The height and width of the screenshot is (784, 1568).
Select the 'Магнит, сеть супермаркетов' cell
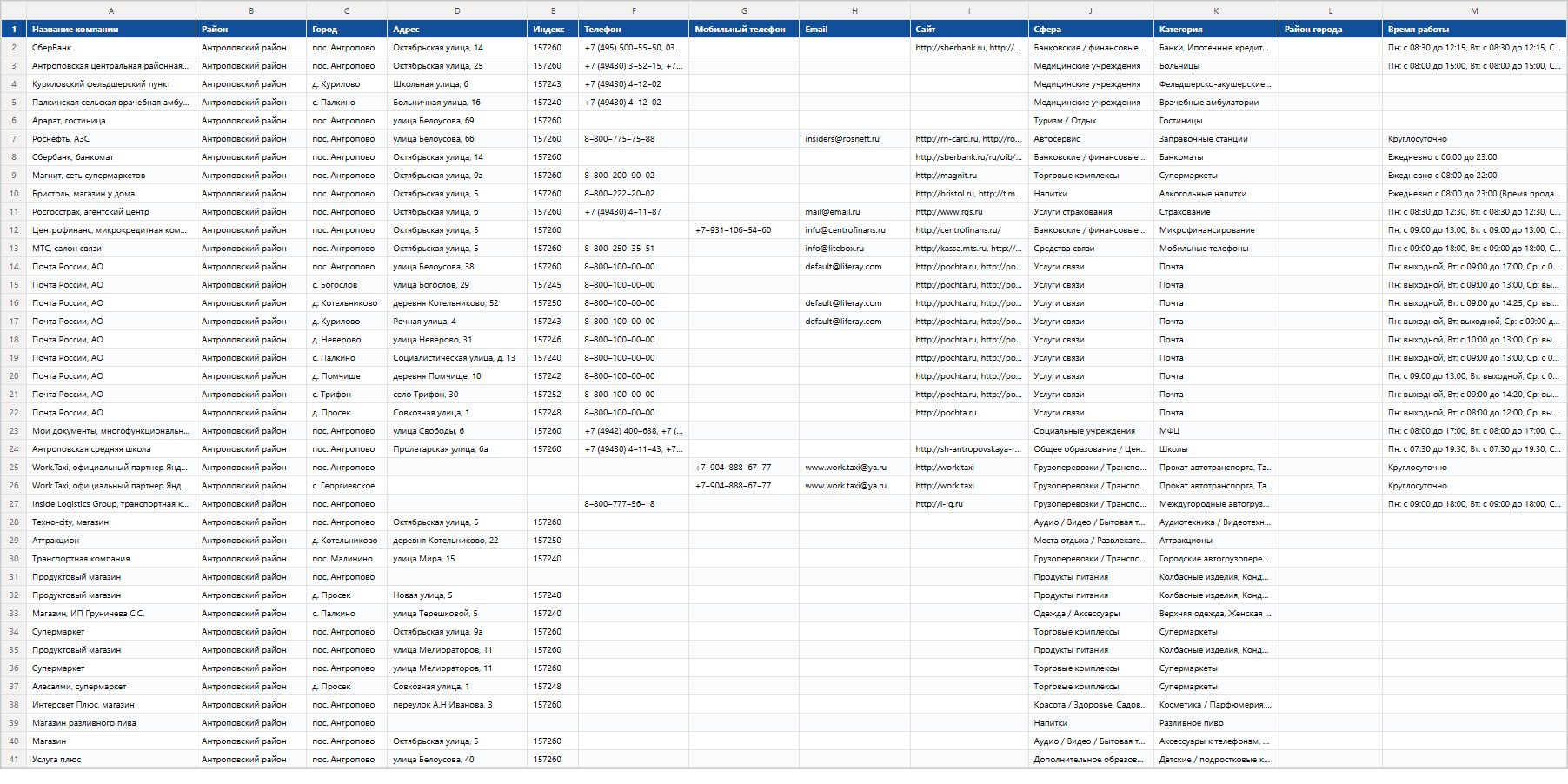point(111,176)
